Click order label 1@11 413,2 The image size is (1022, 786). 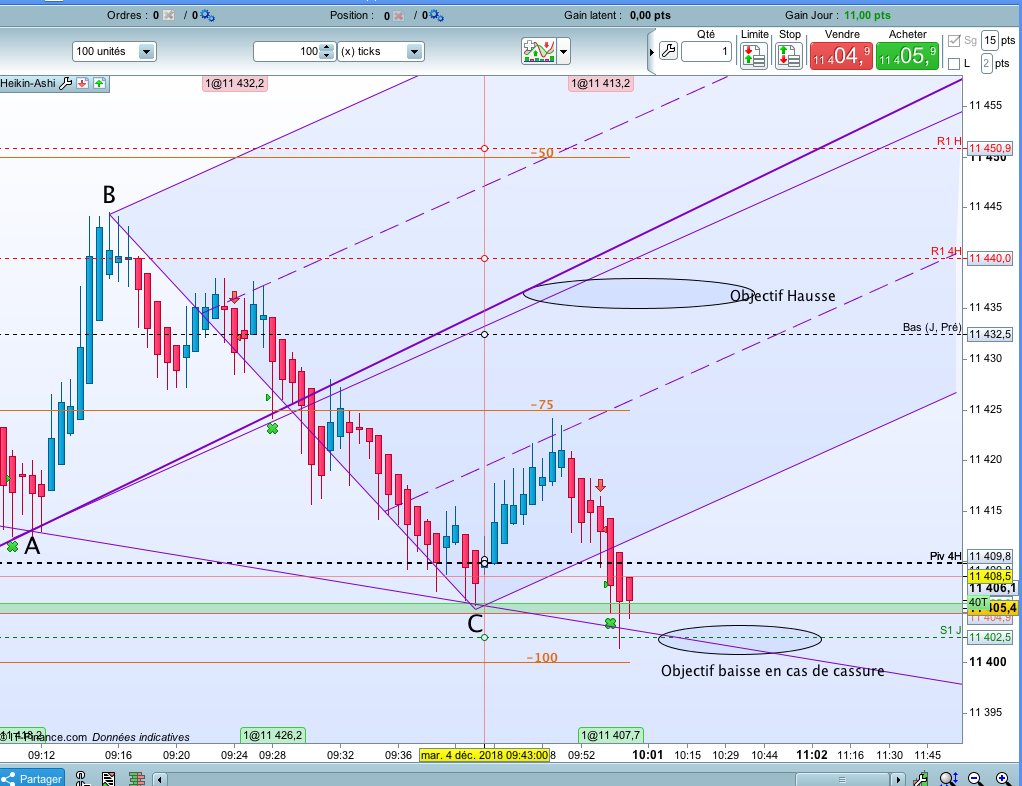pos(601,83)
